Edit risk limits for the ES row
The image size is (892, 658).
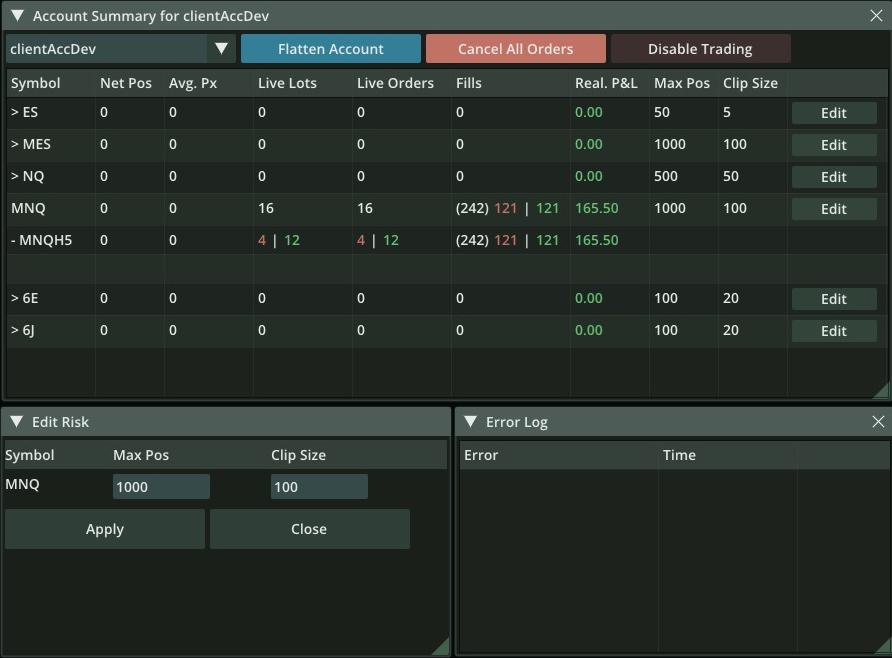pyautogui.click(x=833, y=112)
